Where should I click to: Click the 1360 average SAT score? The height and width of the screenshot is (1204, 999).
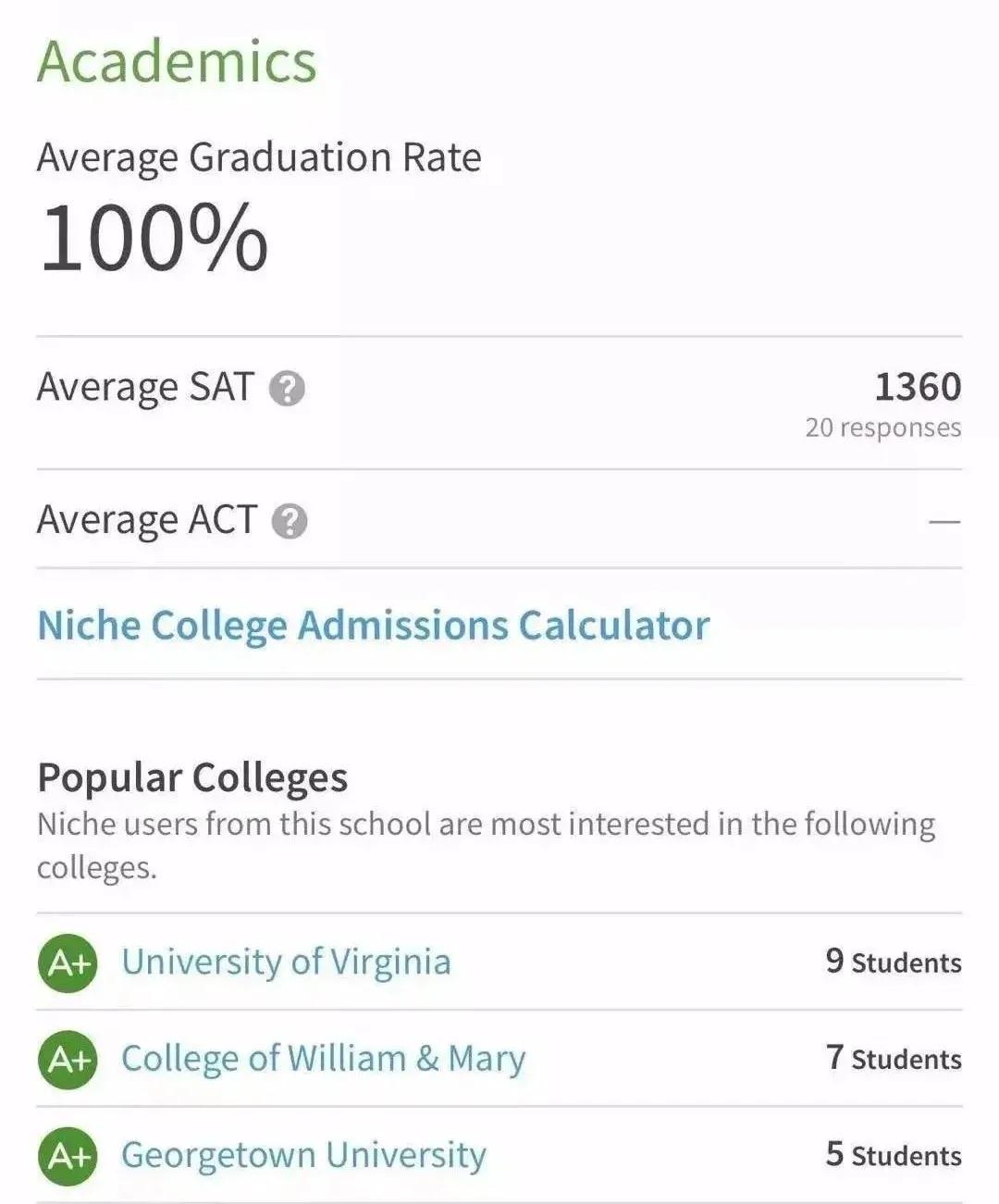918,387
